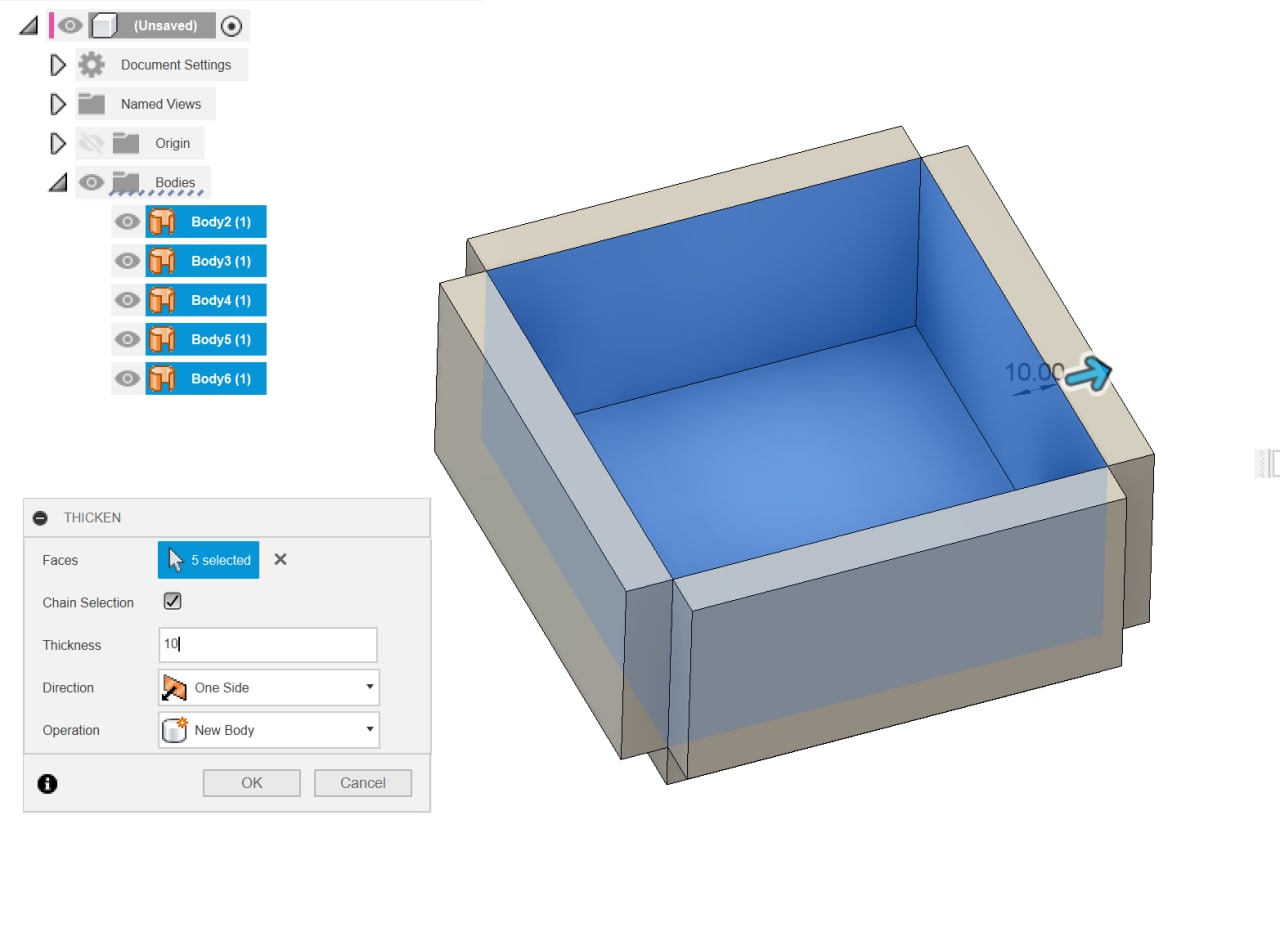Show the hidden Origin folder
Screen dimensions: 1280x927
click(91, 143)
